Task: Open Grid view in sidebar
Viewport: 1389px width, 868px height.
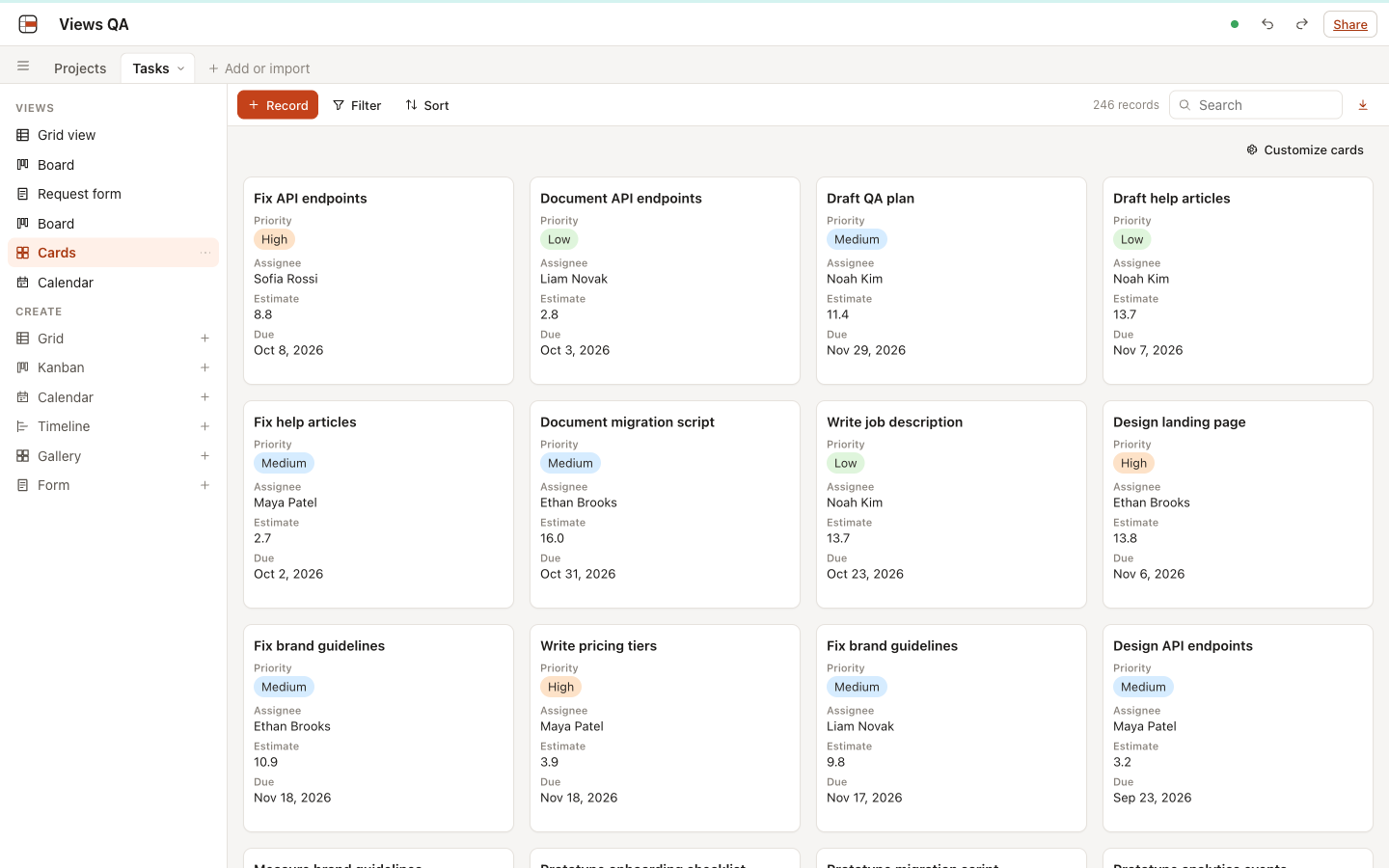Action: [114, 135]
